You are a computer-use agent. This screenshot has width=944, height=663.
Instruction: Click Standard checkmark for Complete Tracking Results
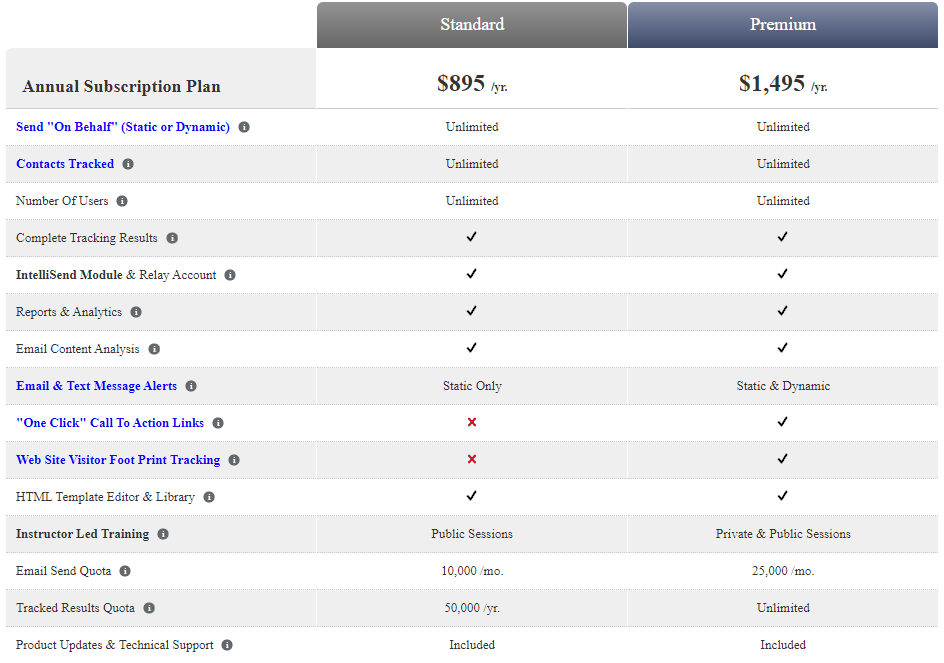coord(471,237)
